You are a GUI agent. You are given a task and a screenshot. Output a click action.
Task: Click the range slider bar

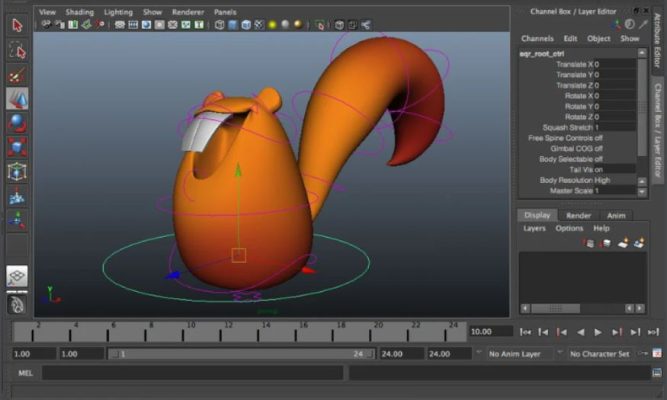[x=240, y=354]
